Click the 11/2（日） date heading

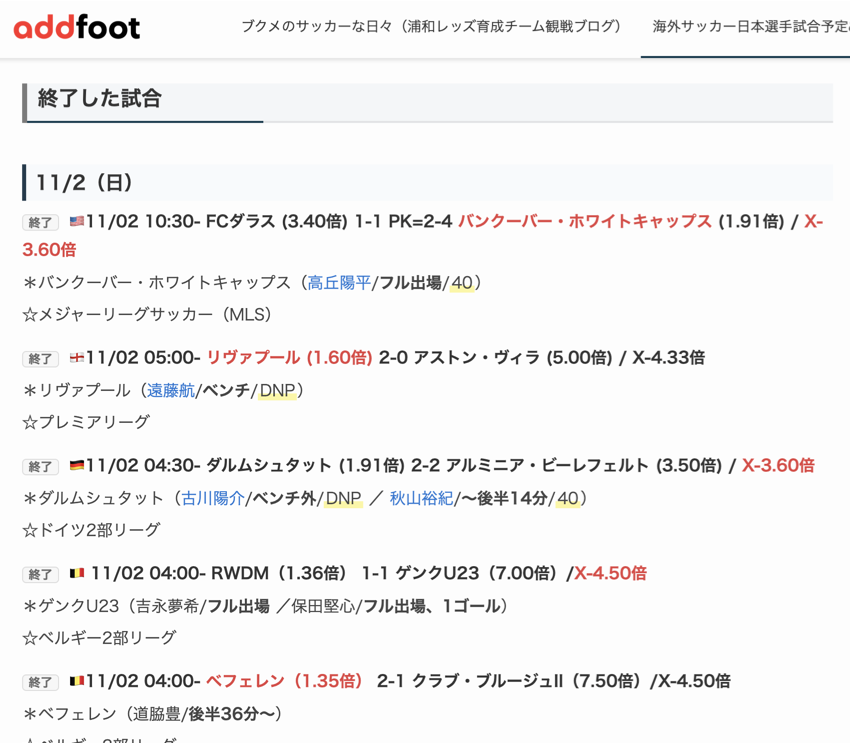tap(84, 182)
